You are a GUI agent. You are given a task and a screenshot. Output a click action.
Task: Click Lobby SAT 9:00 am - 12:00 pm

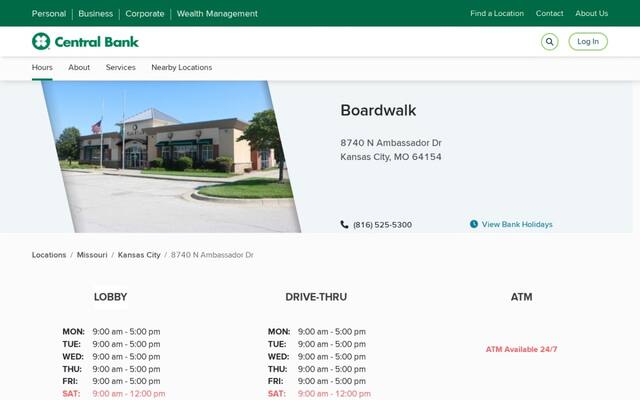pos(113,394)
